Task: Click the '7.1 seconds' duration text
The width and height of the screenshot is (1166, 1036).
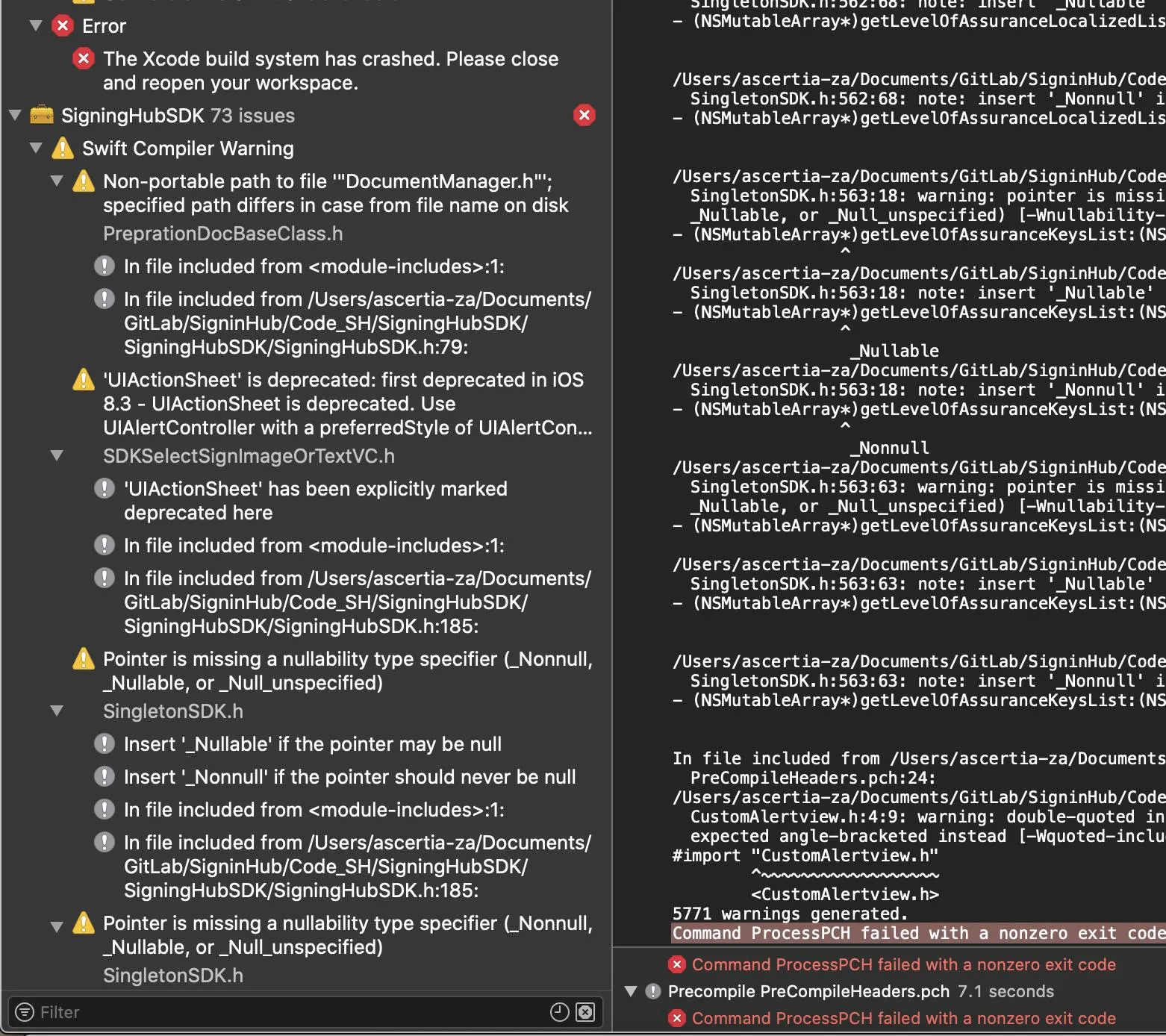Action: tap(1006, 991)
